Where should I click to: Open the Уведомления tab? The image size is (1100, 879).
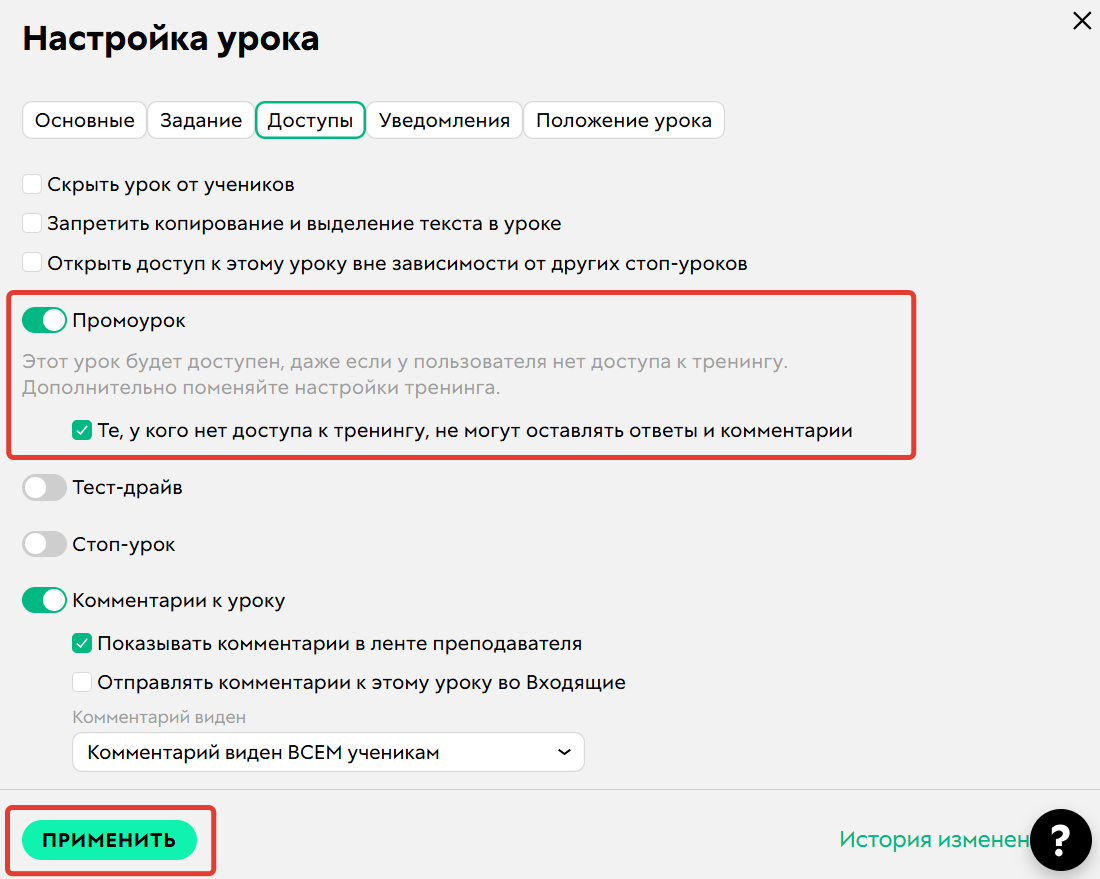tap(444, 119)
